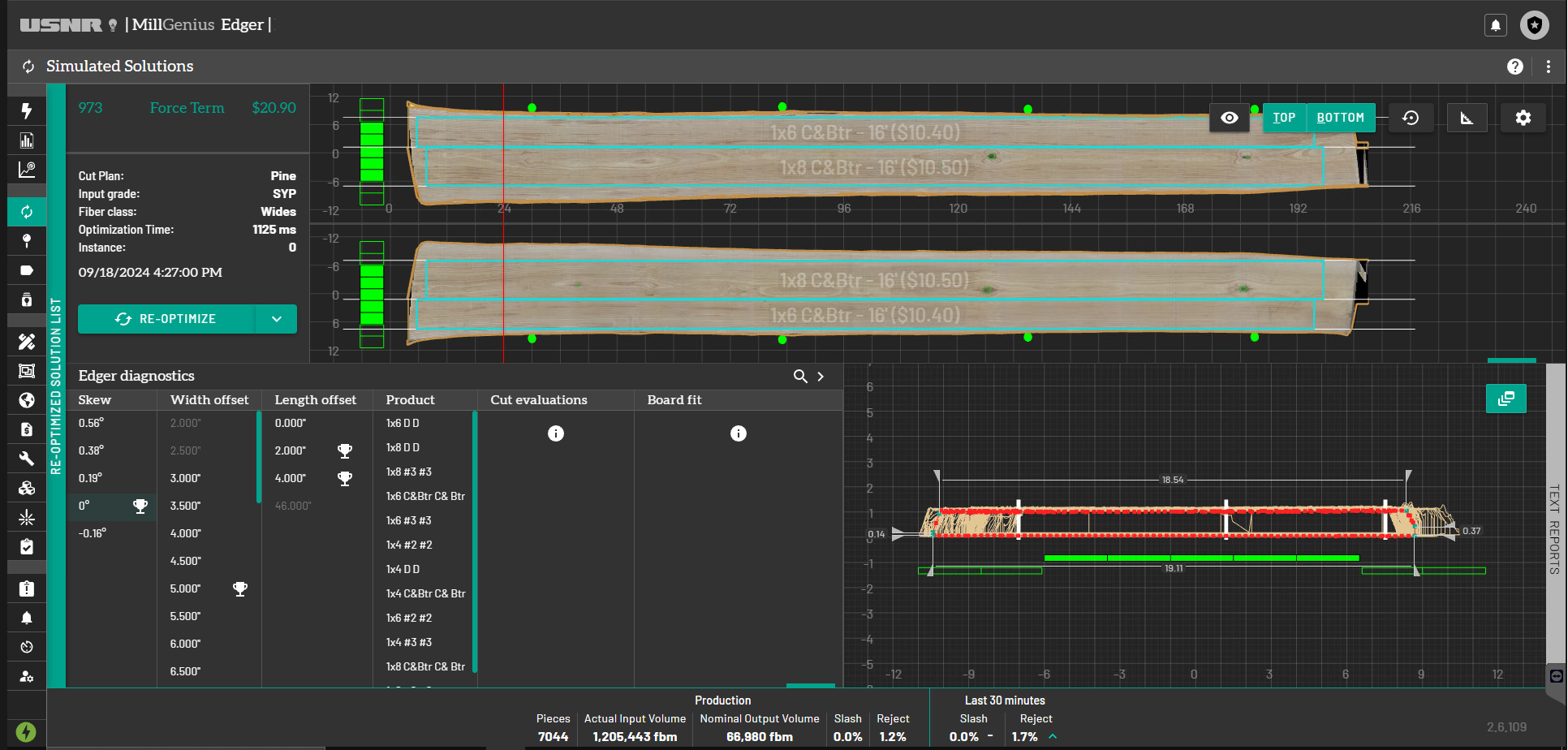Screen dimensions: 1568x750
Task: Select length offset 4.000"
Action: pyautogui.click(x=291, y=478)
